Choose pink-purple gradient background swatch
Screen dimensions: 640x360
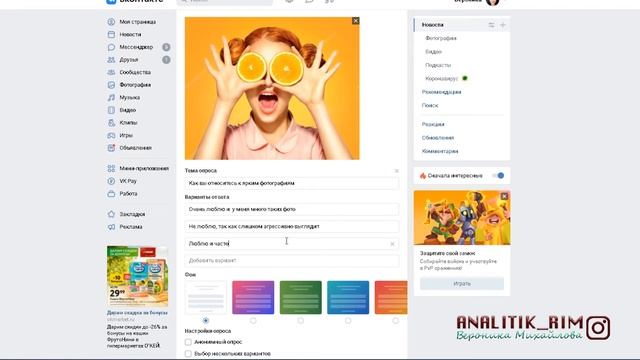pyautogui.click(x=253, y=298)
